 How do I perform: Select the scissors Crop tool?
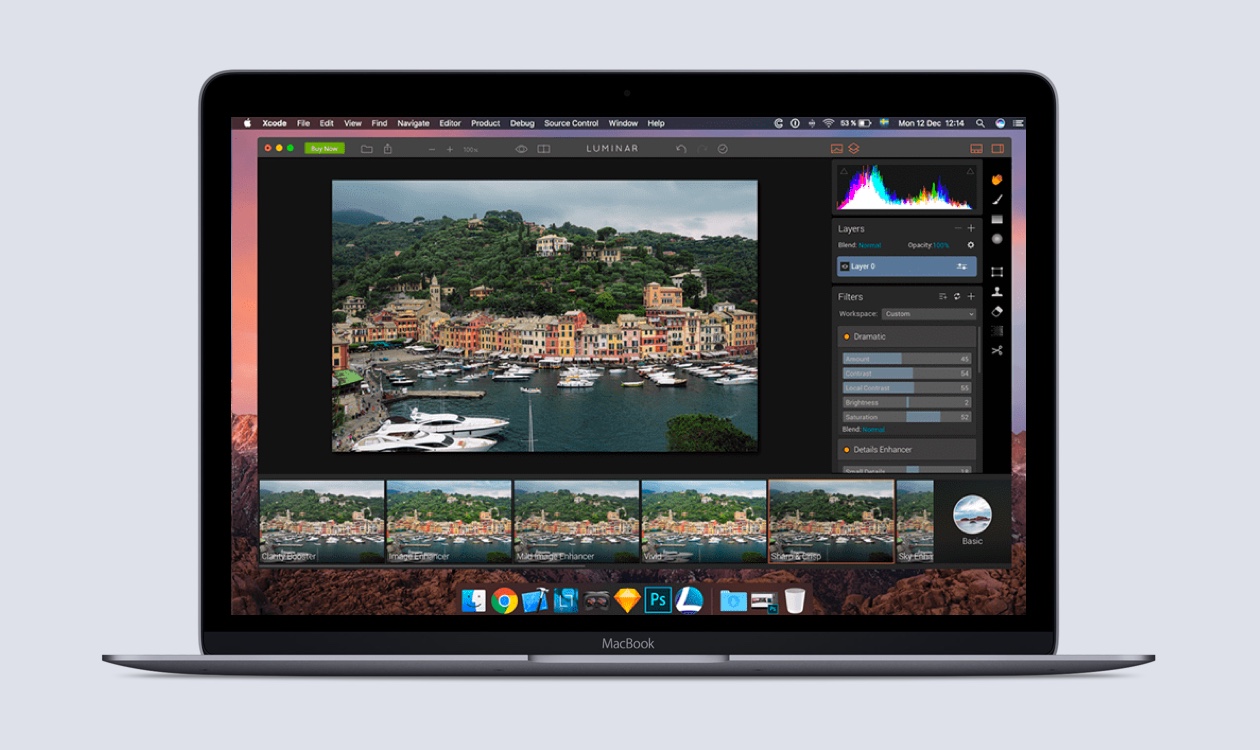[x=997, y=351]
